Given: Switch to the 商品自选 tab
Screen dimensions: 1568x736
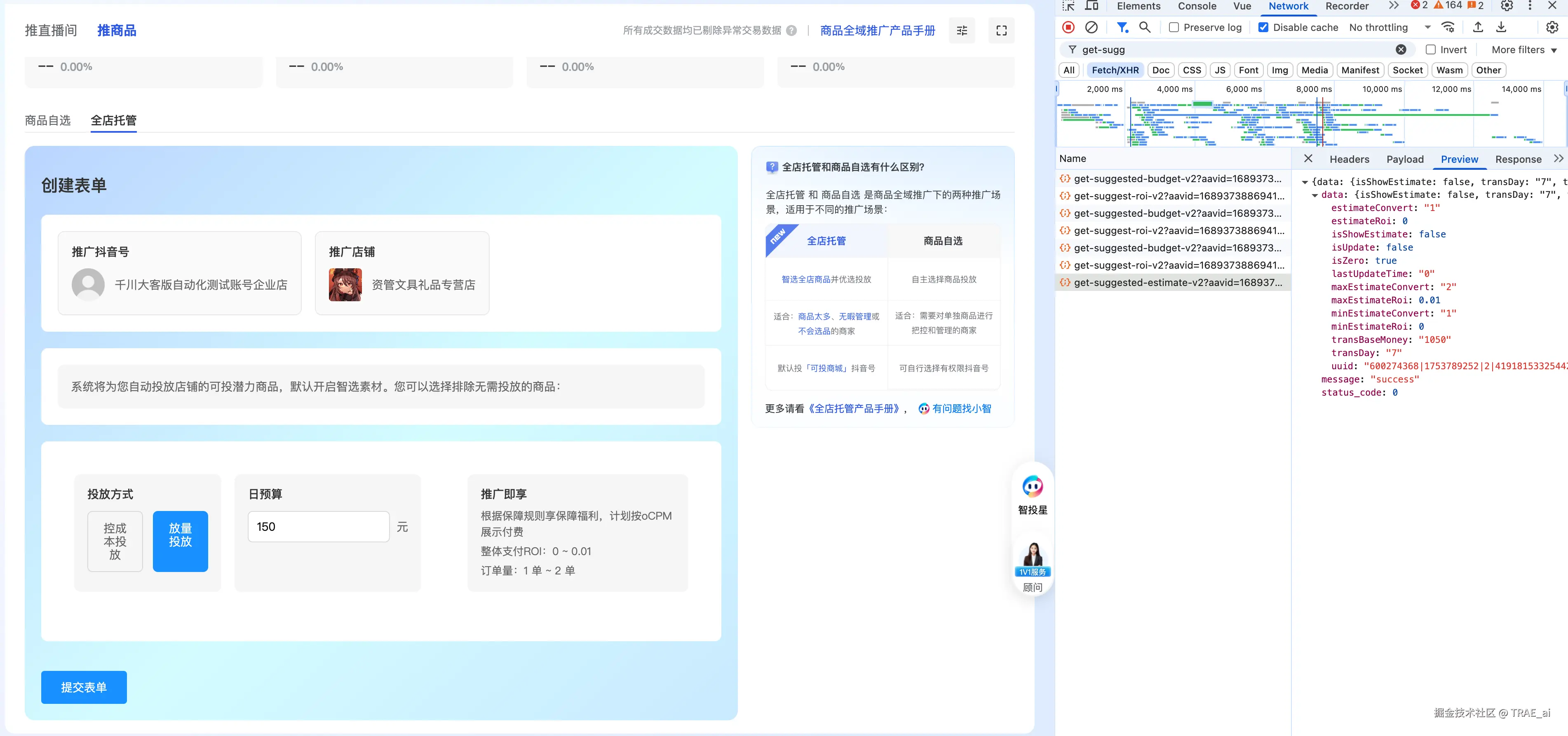Looking at the screenshot, I should [47, 120].
